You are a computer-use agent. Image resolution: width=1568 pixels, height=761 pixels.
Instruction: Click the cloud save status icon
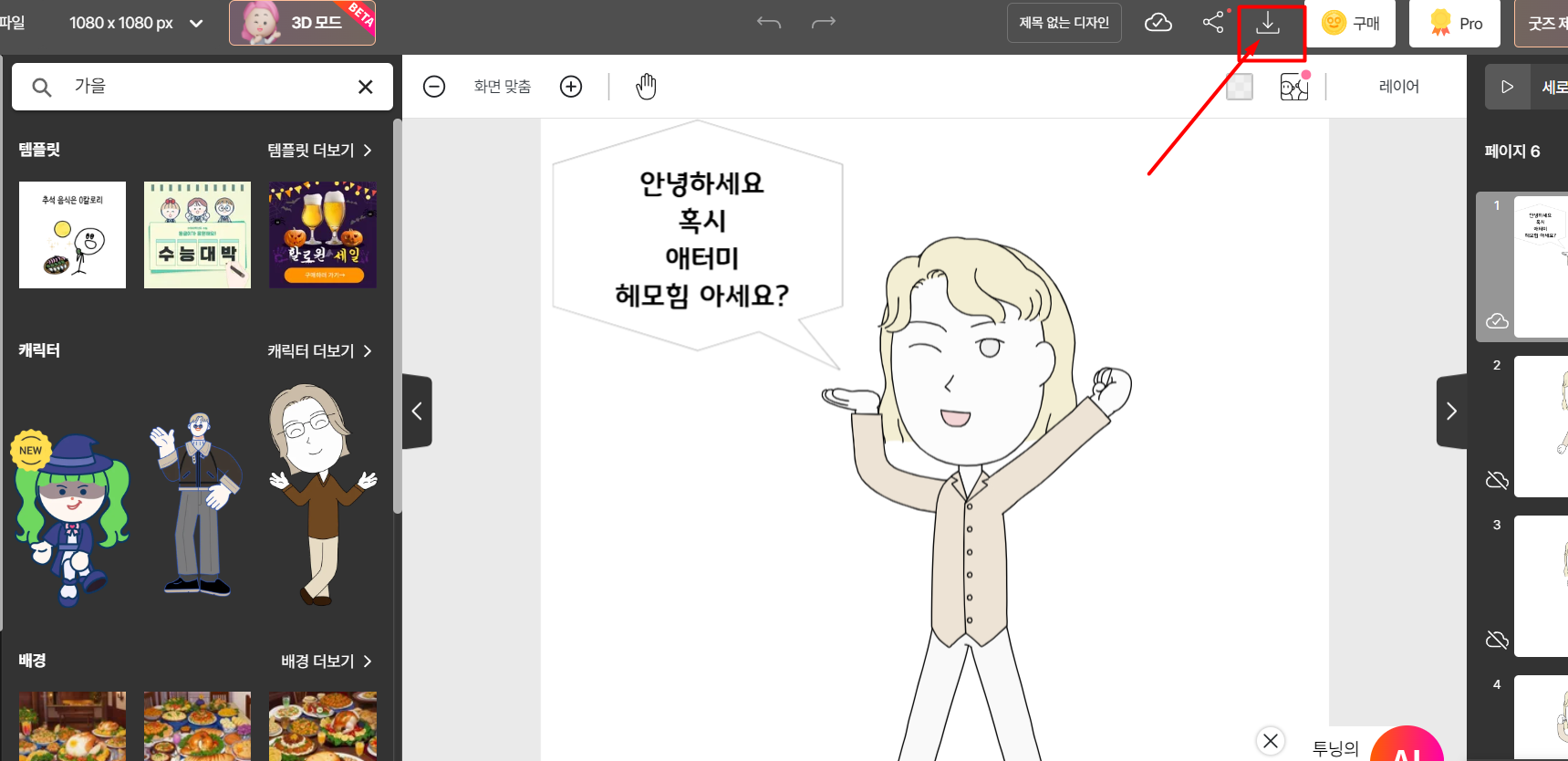[x=1158, y=23]
